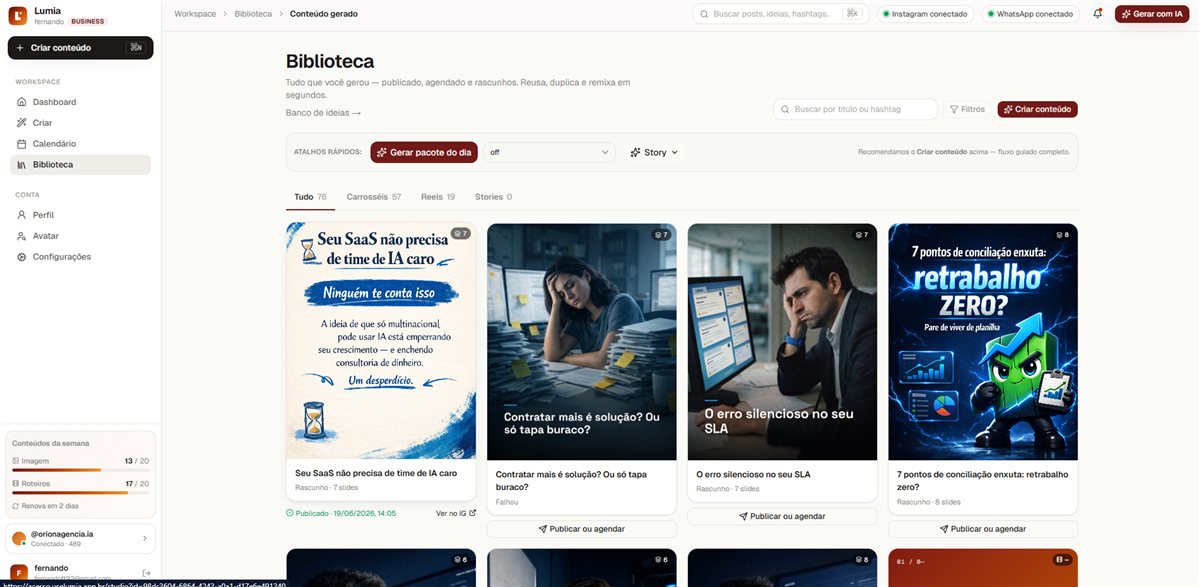Click Gerar com IA button
The image size is (1200, 587).
1152,14
